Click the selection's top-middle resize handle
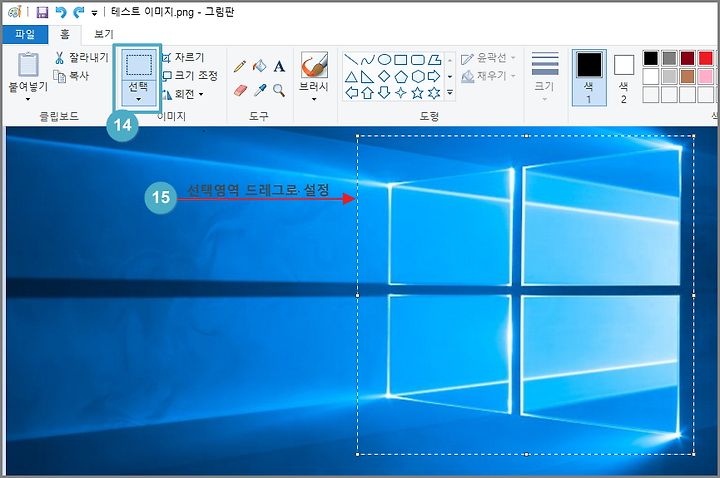Screen dimensions: 720x478 point(526,136)
